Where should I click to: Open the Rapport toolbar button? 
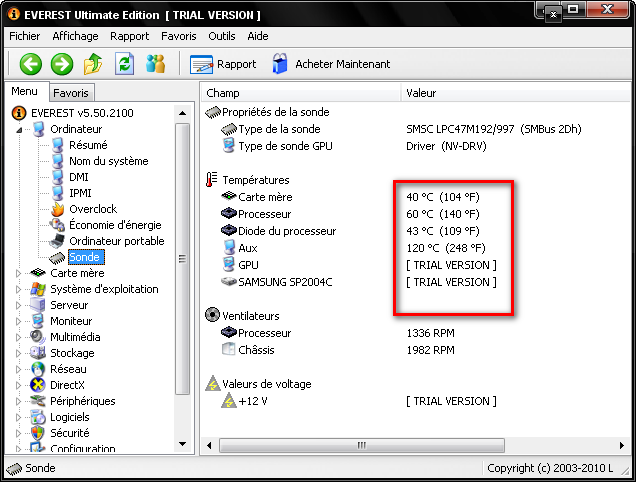223,64
